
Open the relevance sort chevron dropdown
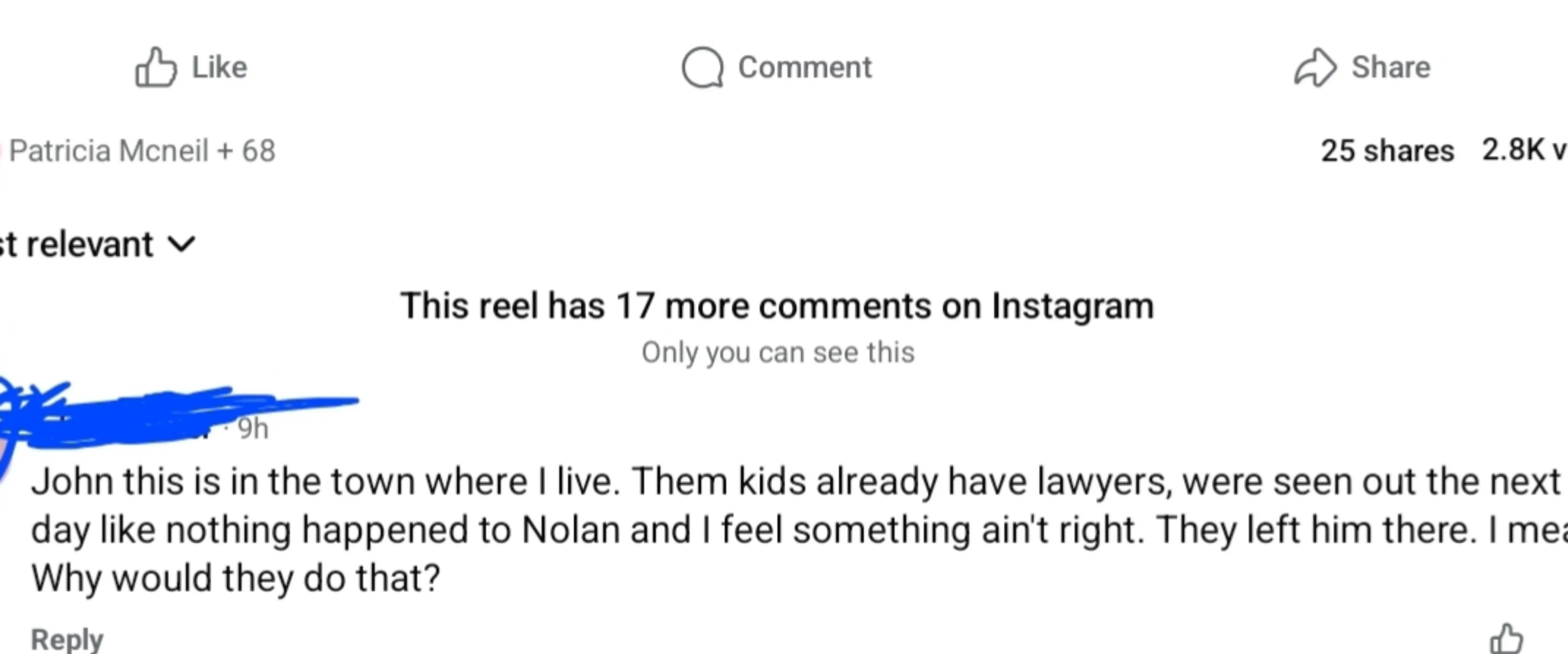(x=182, y=244)
